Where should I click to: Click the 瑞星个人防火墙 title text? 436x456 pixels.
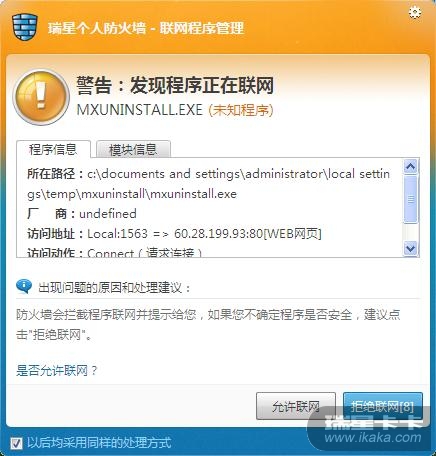[x=97, y=28]
